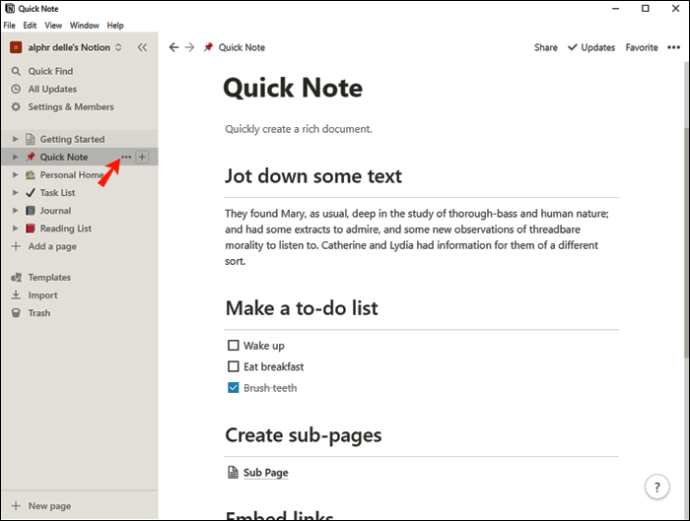690x521 pixels.
Task: Open the Journal page label
Action: pos(55,210)
